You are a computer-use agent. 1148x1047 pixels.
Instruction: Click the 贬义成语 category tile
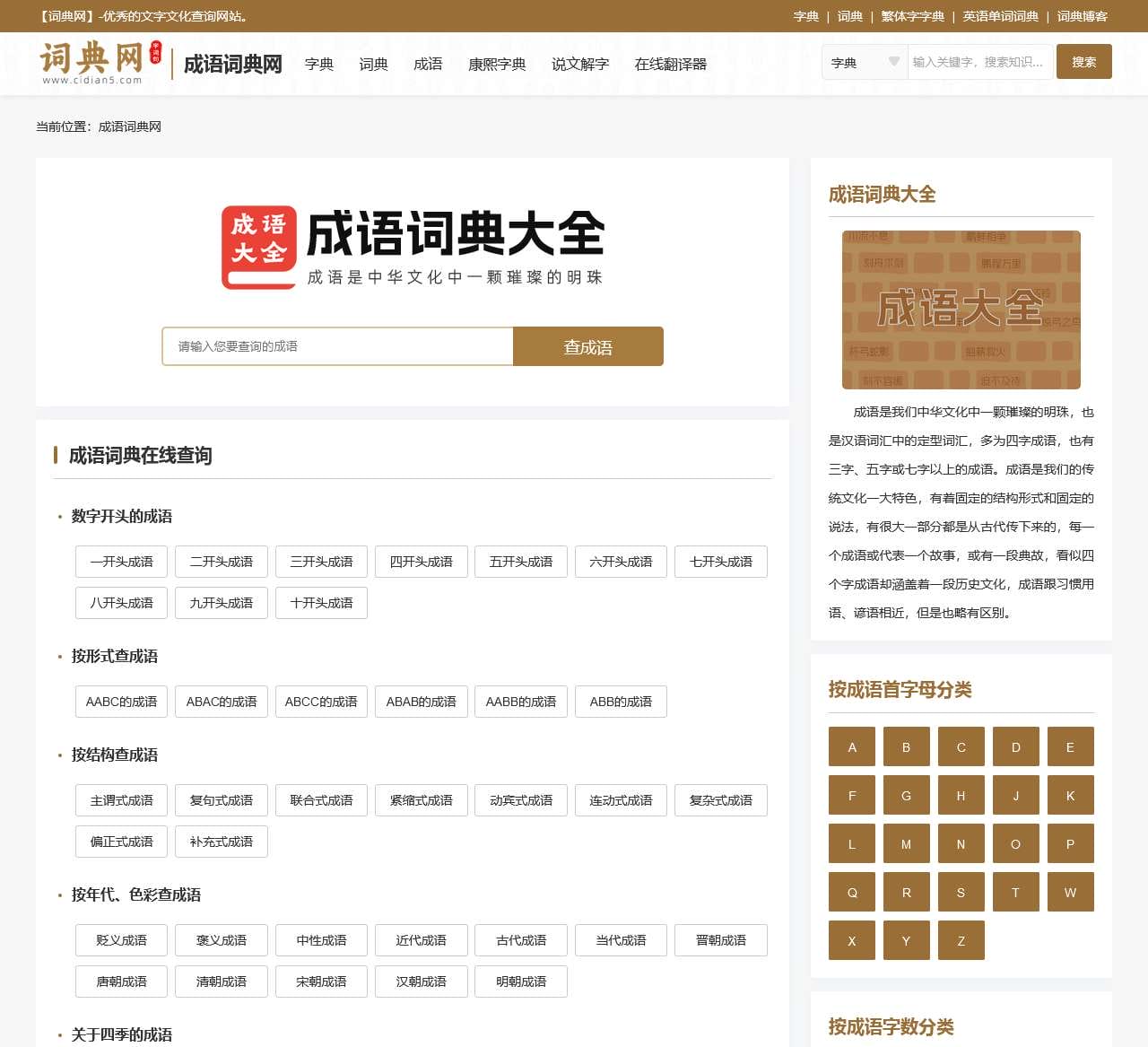click(120, 940)
